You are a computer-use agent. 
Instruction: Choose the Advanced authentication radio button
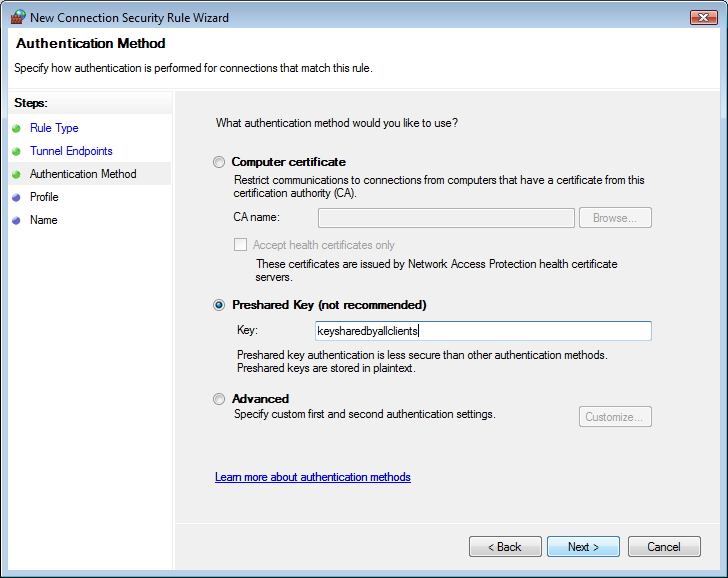[x=219, y=399]
